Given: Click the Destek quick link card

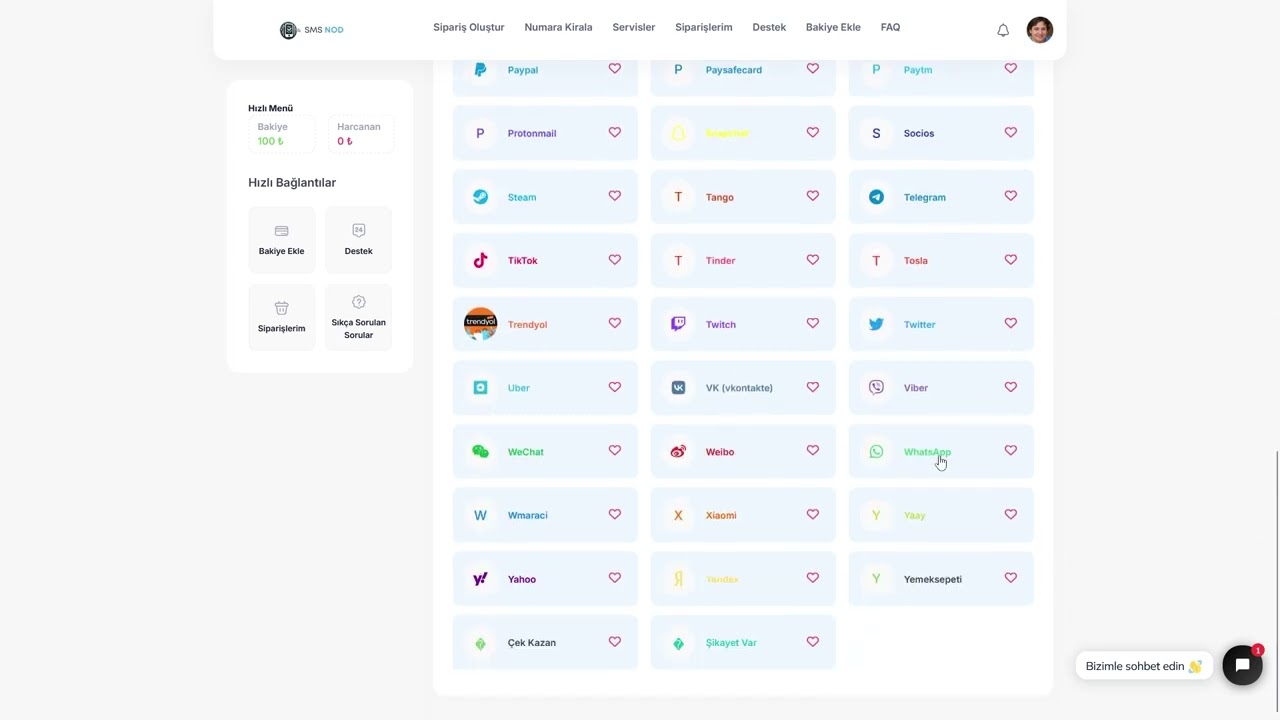Looking at the screenshot, I should coord(358,240).
